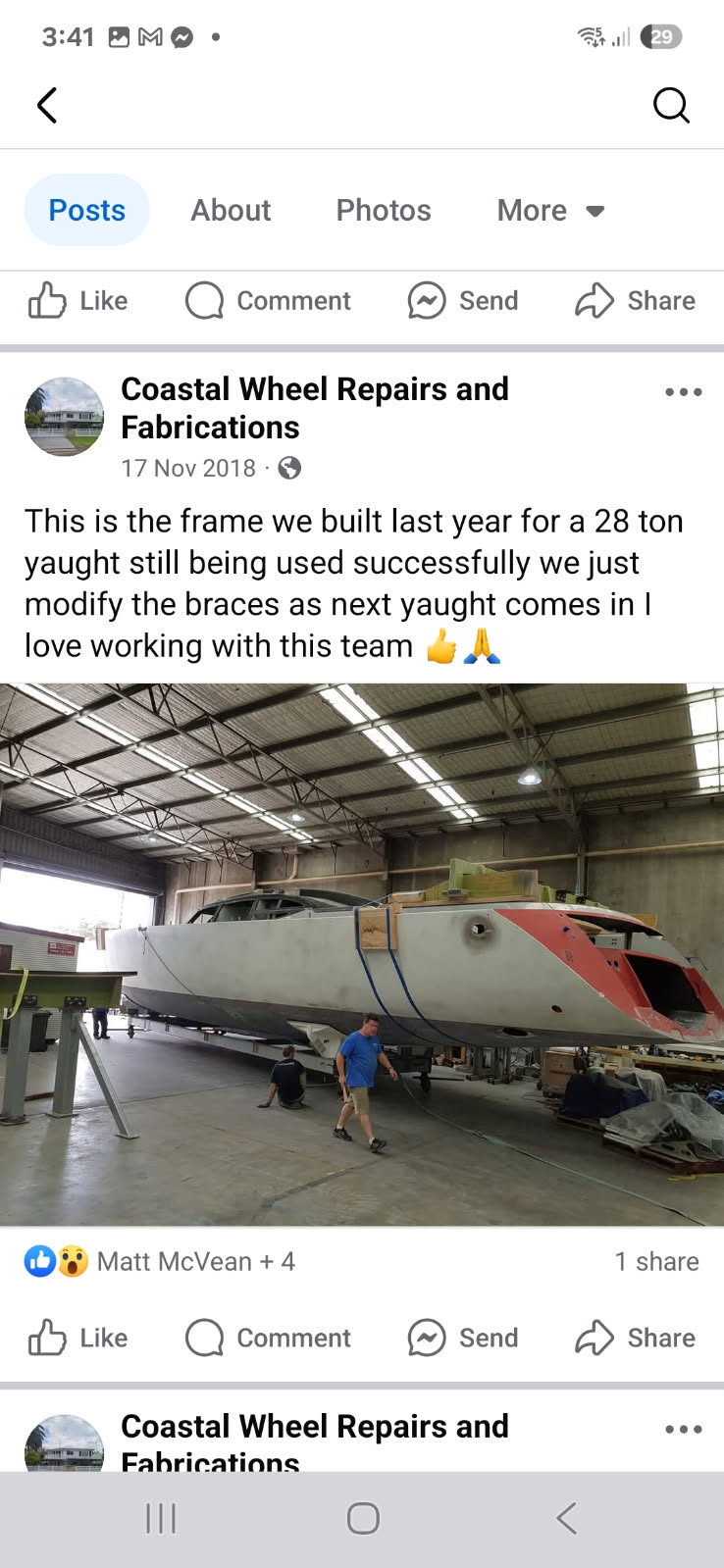Switch to the Photos tab
The height and width of the screenshot is (1568, 724).
pos(384,210)
